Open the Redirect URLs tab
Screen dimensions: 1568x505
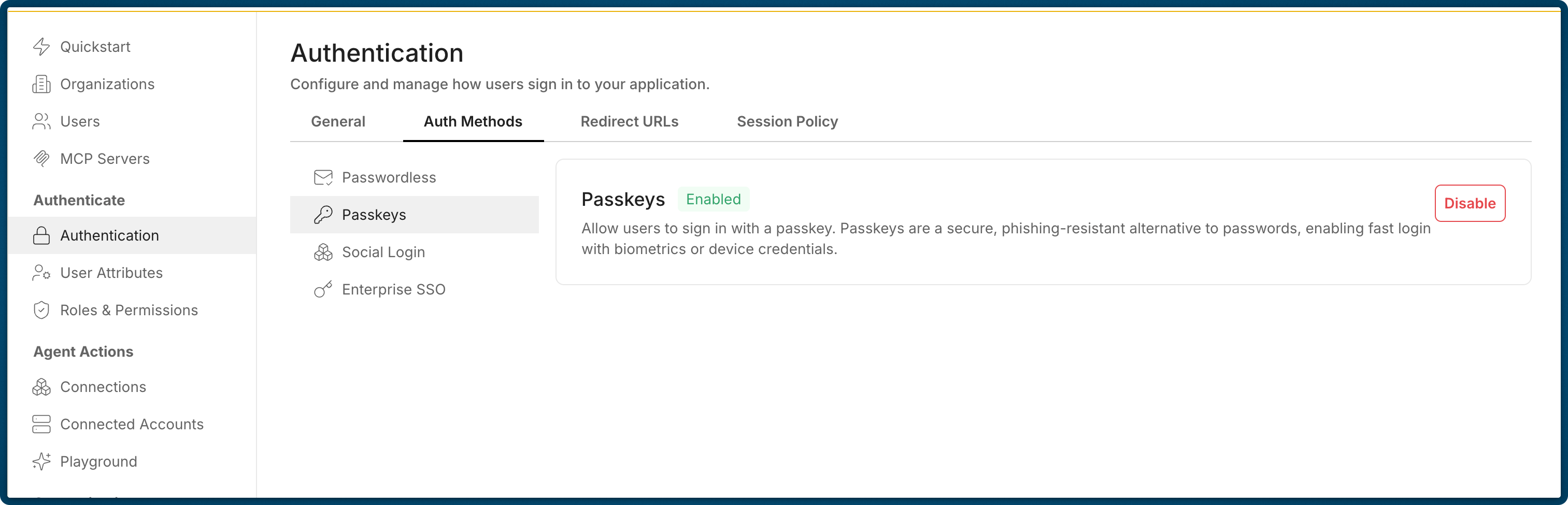coord(630,121)
